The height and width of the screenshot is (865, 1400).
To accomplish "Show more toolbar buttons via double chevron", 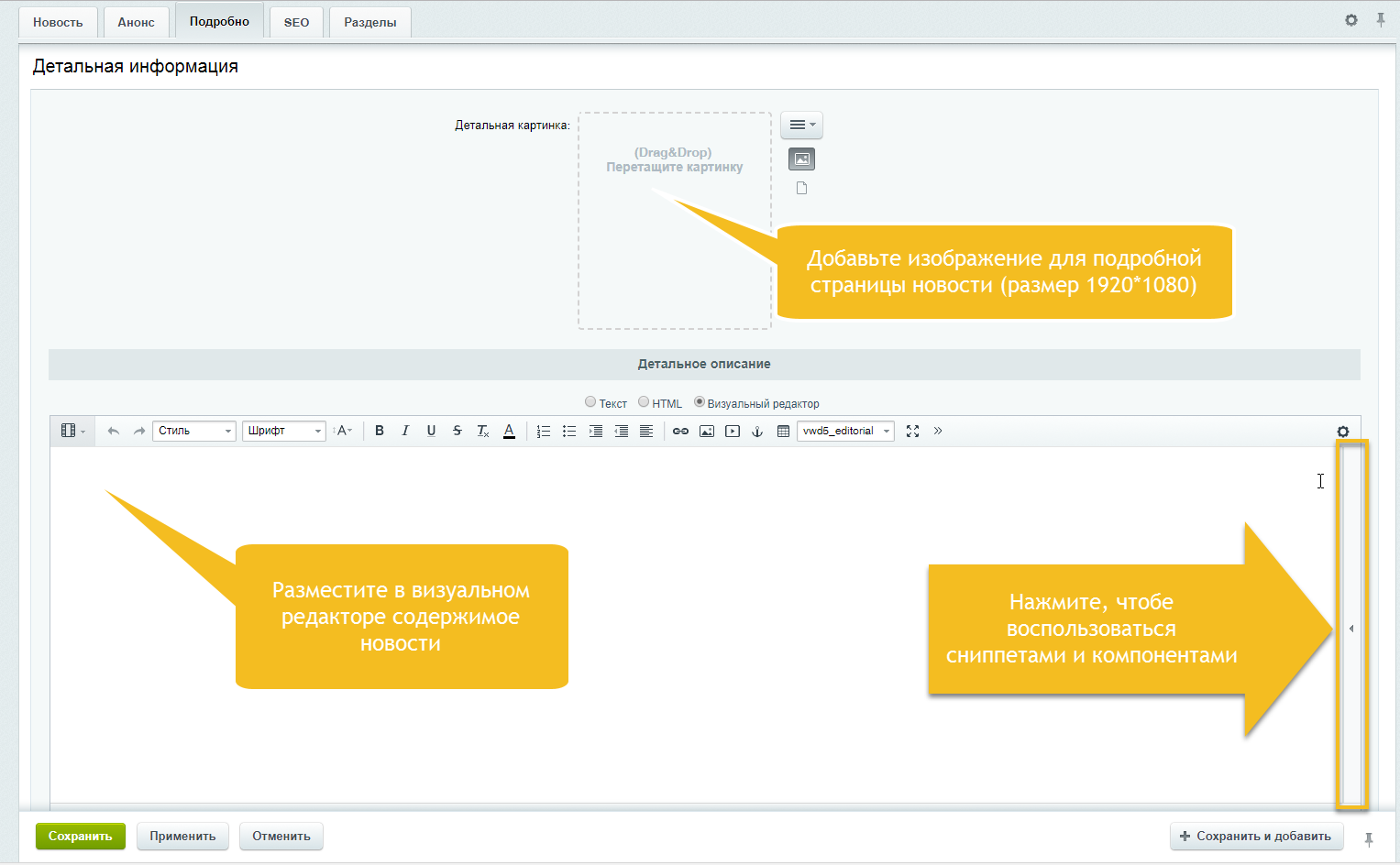I will point(938,431).
